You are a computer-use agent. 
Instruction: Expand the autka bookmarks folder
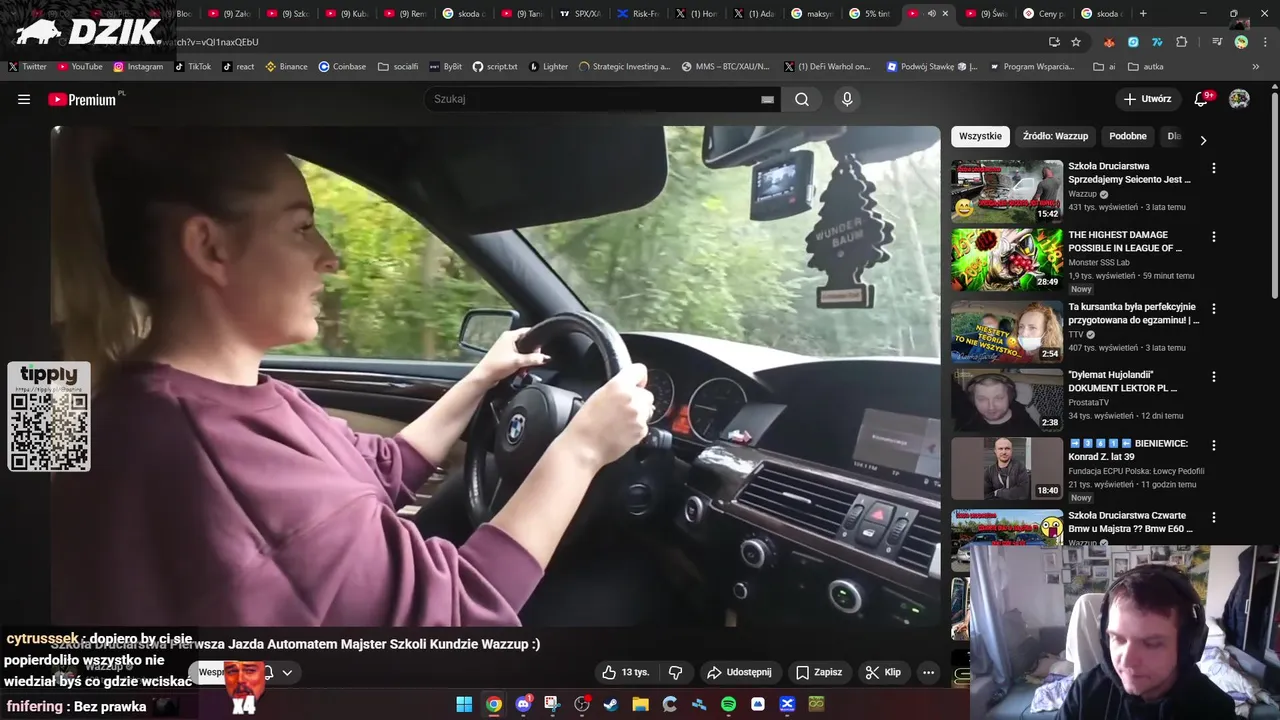[x=1146, y=66]
